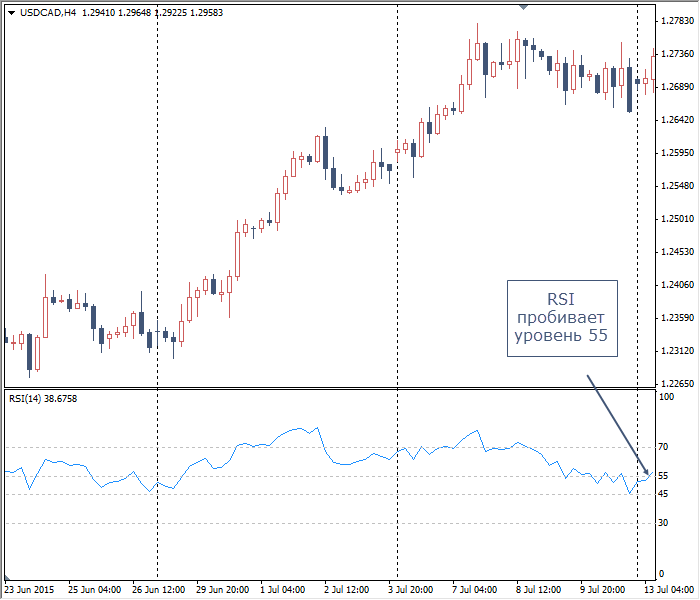Click the RSI scale 100 label
The image size is (700, 600).
tap(666, 397)
